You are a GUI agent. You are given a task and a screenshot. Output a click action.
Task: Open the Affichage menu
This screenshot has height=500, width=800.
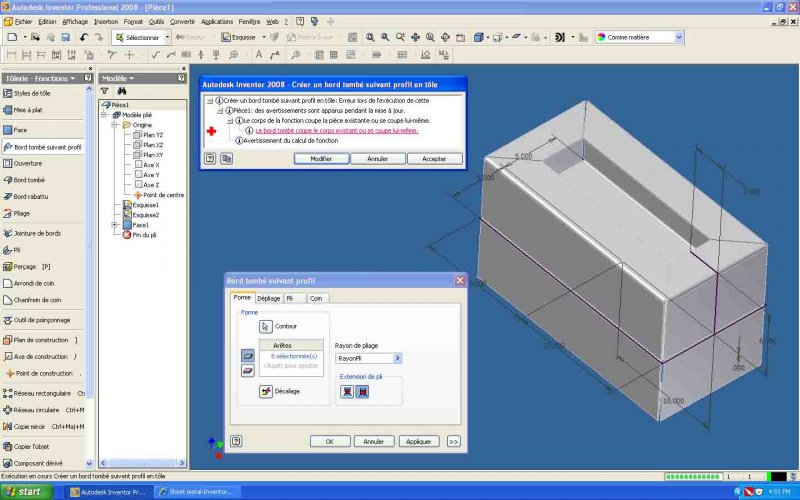(x=75, y=21)
